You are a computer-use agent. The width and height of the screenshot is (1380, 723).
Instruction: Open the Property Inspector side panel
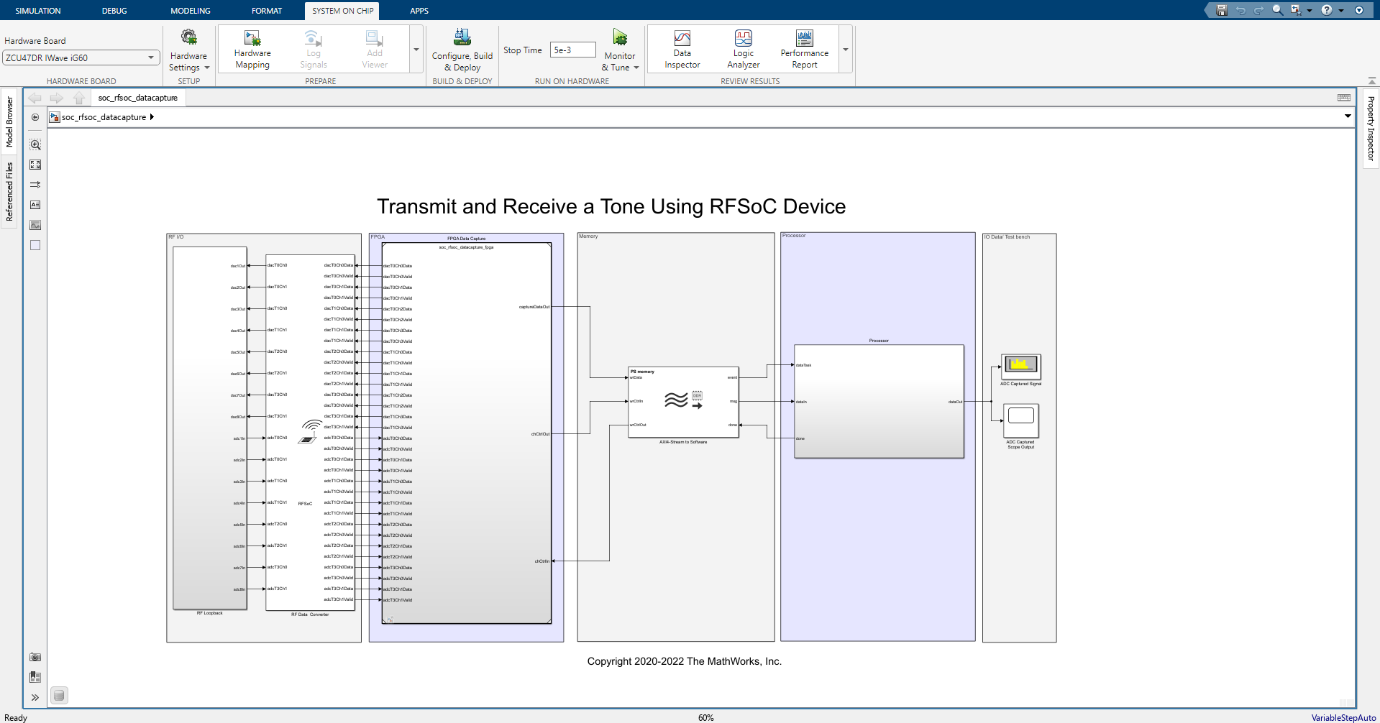pos(1371,127)
